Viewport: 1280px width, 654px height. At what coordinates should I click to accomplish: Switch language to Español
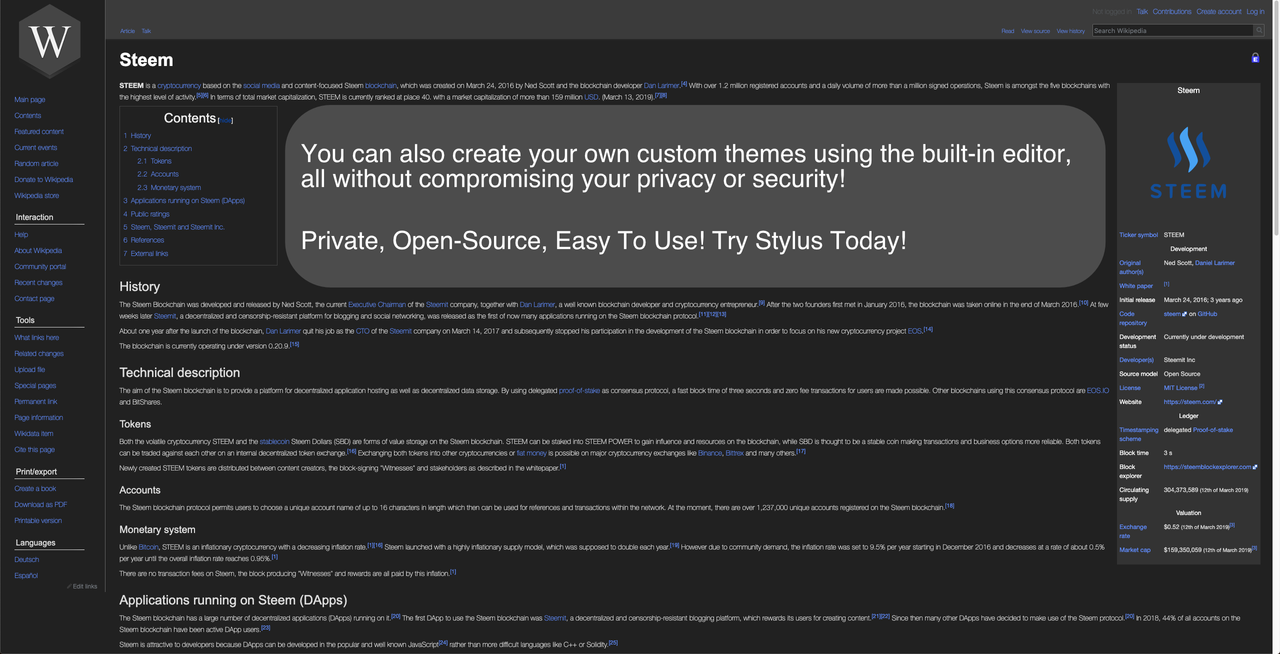(26, 576)
